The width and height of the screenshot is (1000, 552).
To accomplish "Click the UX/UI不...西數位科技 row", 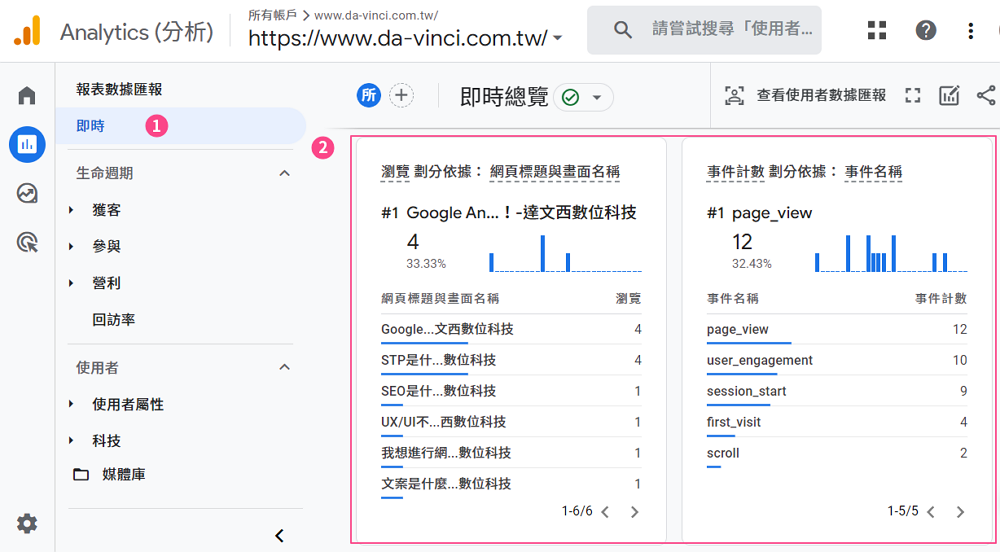I will [511, 422].
